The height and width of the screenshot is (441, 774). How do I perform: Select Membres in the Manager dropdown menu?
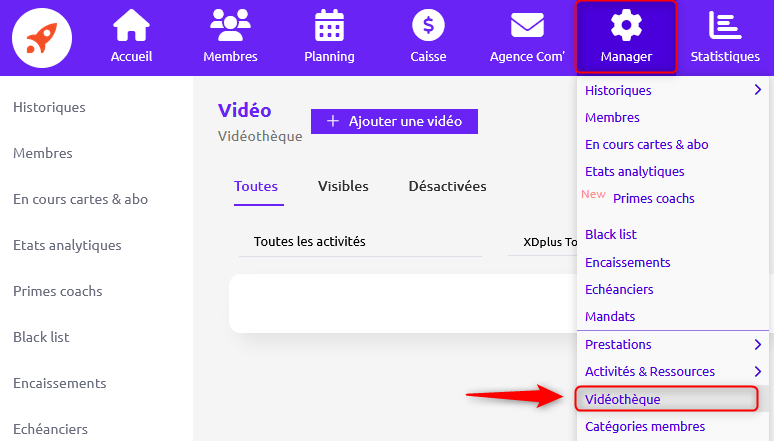point(612,118)
